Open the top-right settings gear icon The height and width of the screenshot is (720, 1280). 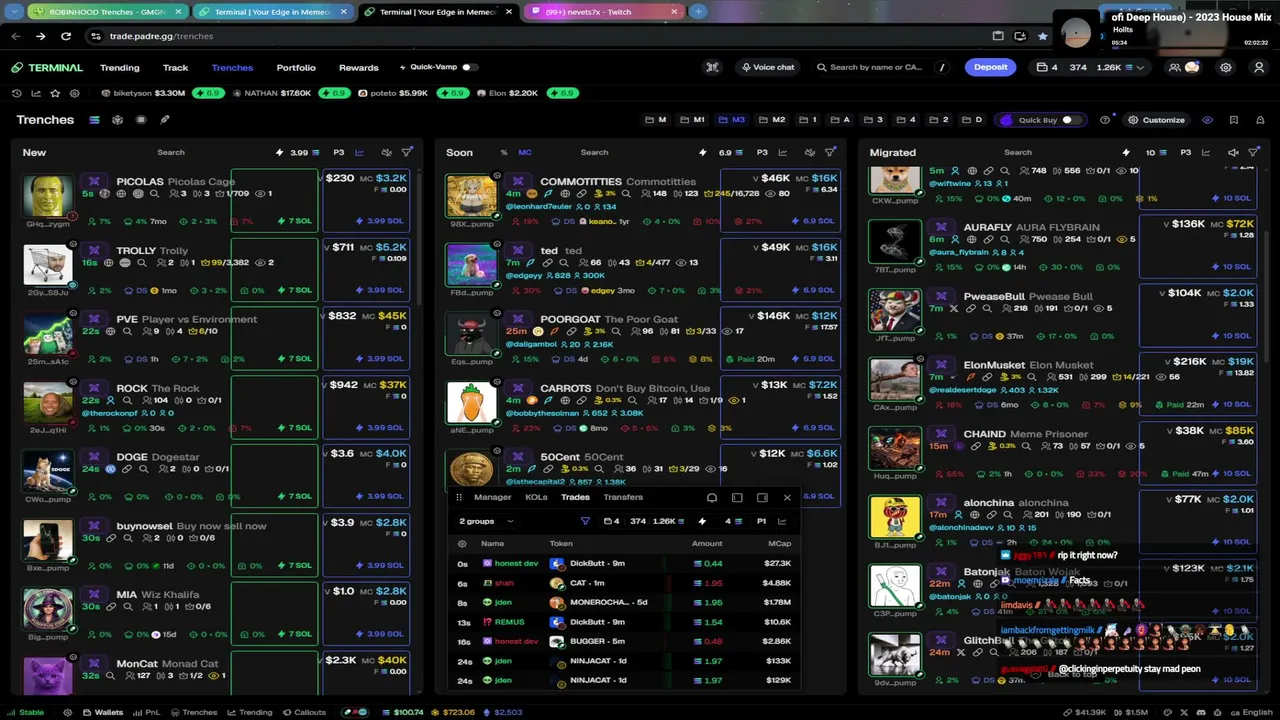tap(1226, 67)
